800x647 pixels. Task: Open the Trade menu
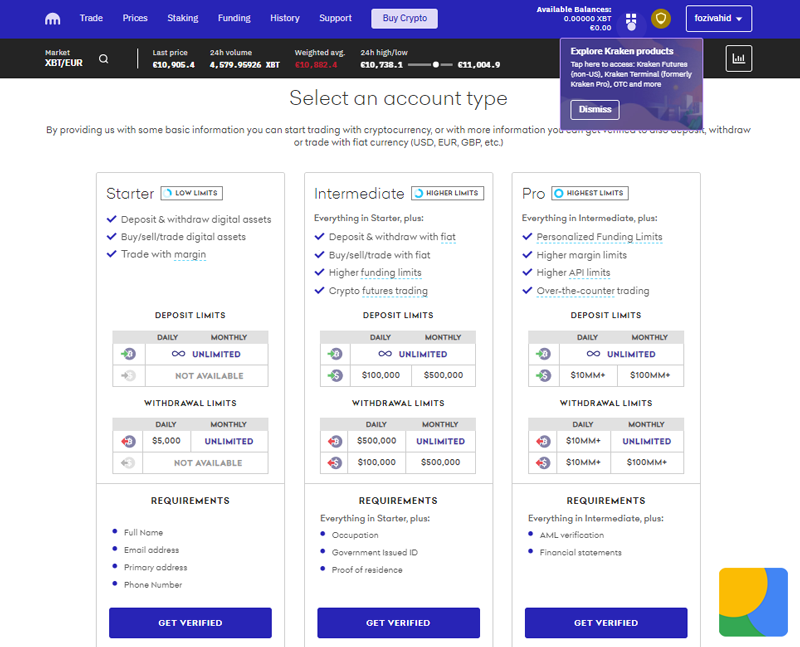91,18
